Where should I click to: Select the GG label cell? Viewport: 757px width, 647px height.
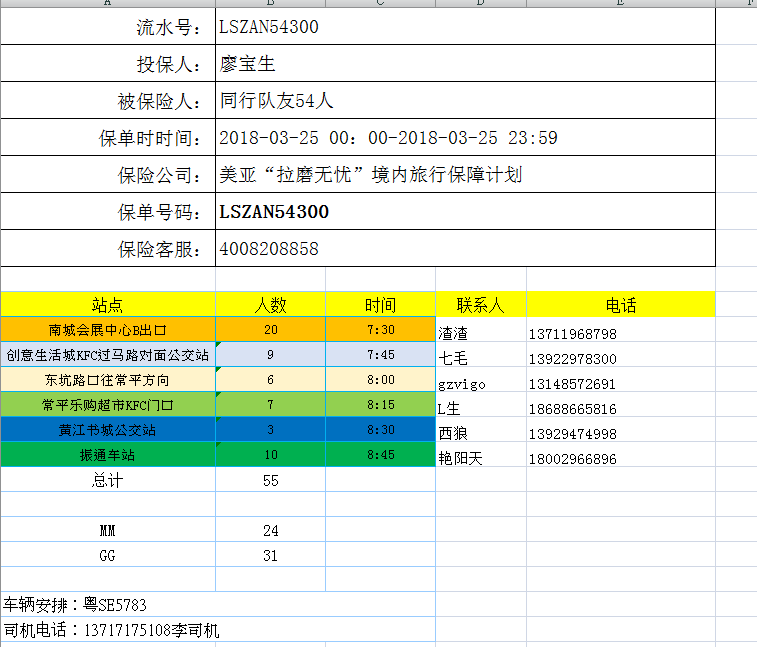coord(108,555)
